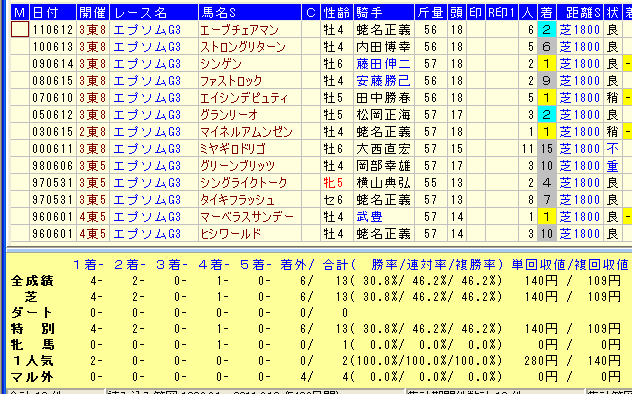Click the 着 column header
Viewport: 632px width, 394px height.
tap(547, 12)
